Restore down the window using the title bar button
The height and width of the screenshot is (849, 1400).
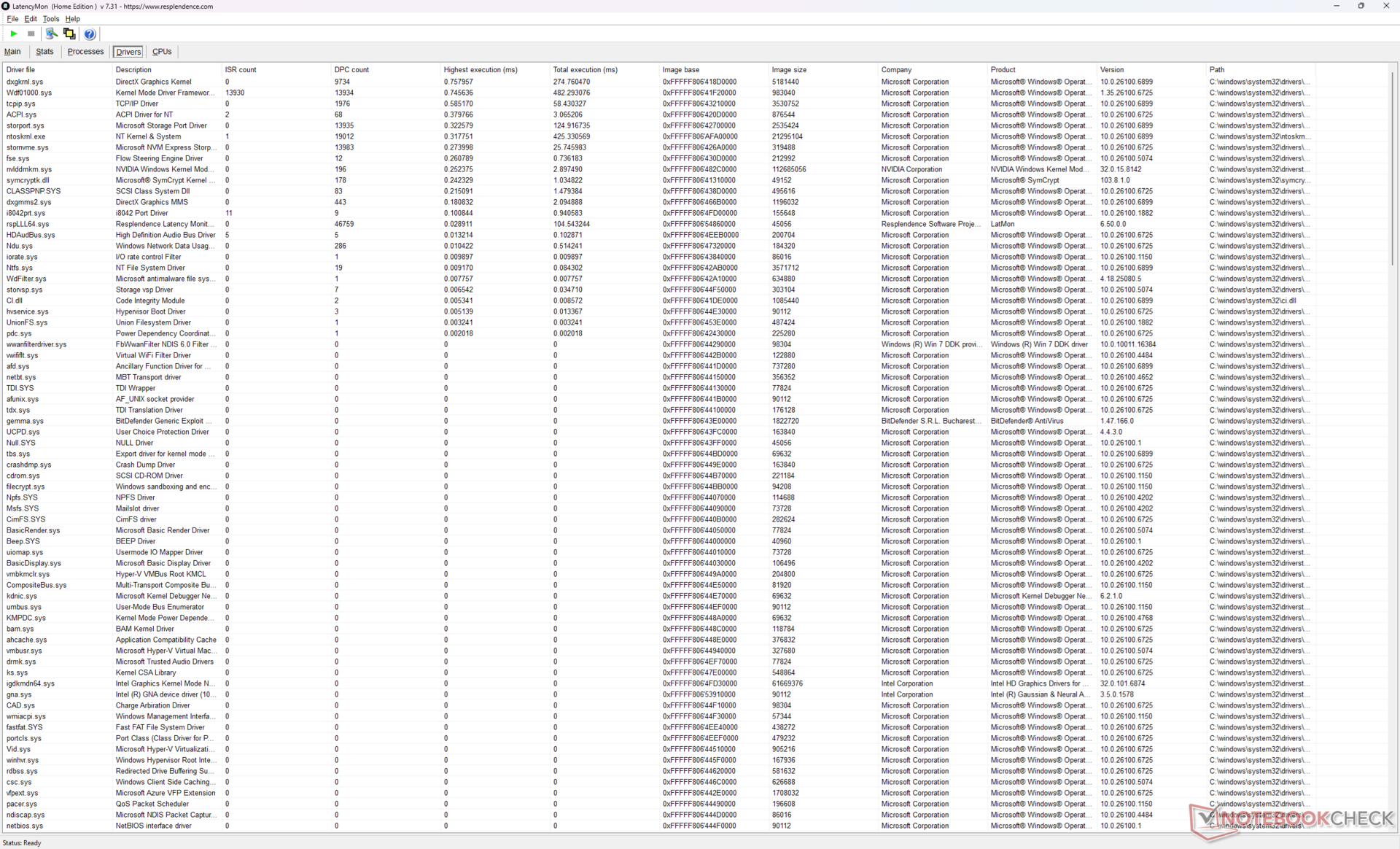pyautogui.click(x=1361, y=6)
